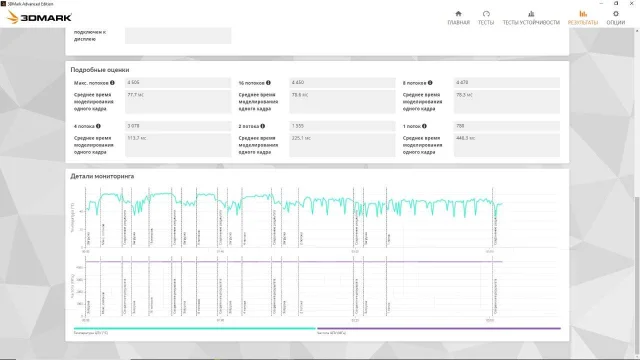Click the 16 потоков score field
This screenshot has height=360, width=640.
[x=342, y=83]
